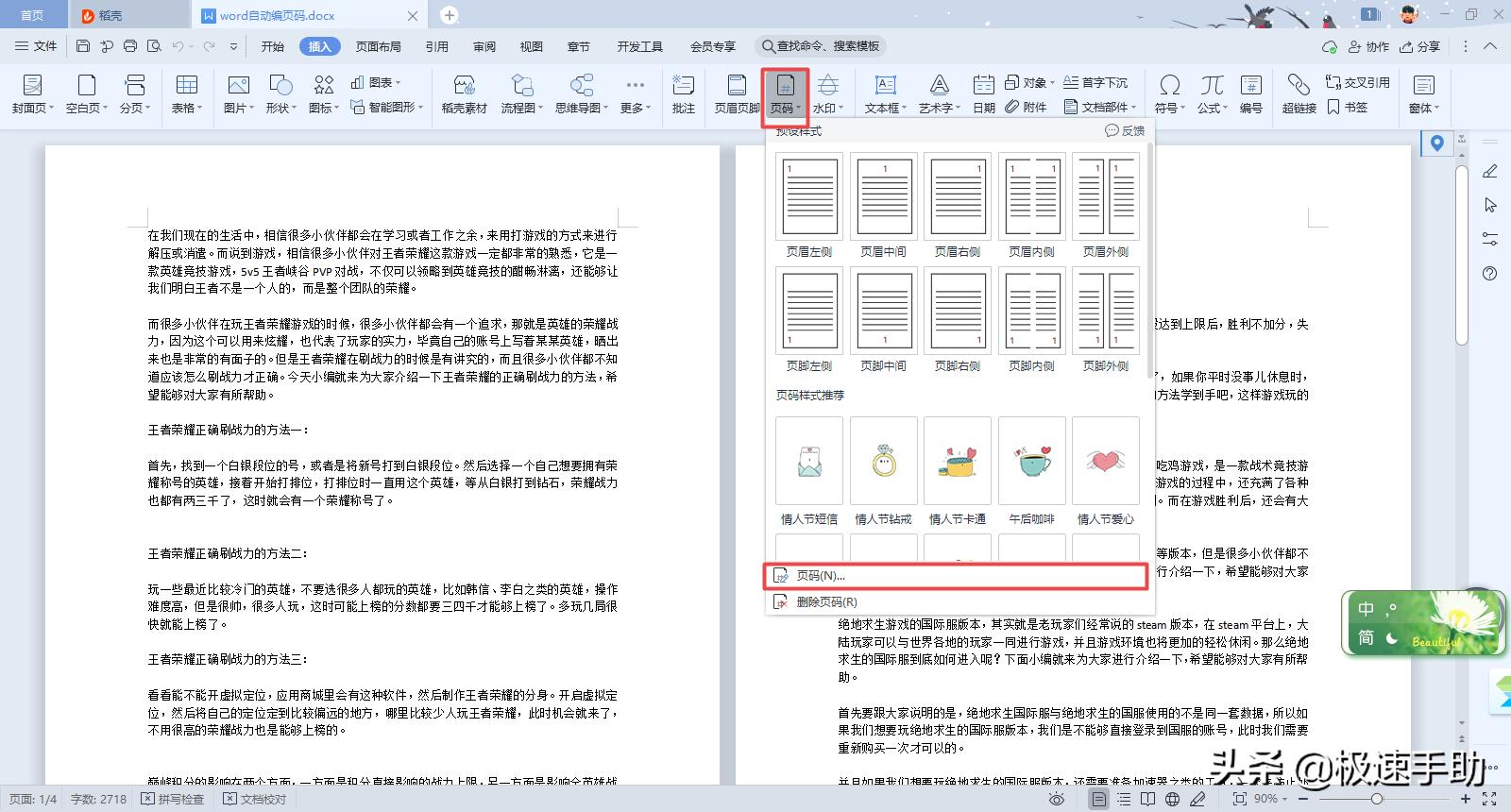Screen dimensions: 1511x812
Task: Collapse the ribbon with the chevron
Action: point(1490,46)
